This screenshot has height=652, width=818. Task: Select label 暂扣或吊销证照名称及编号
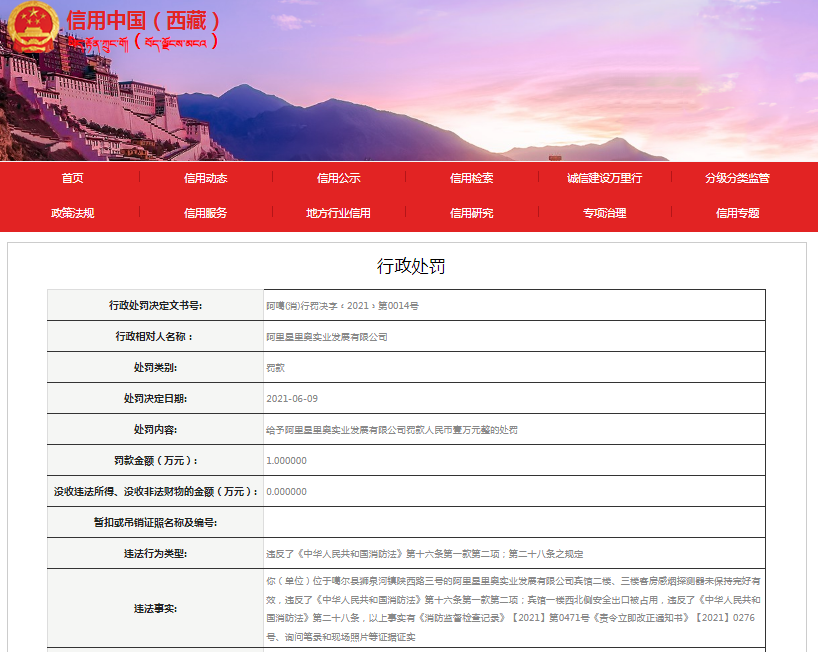coord(155,523)
